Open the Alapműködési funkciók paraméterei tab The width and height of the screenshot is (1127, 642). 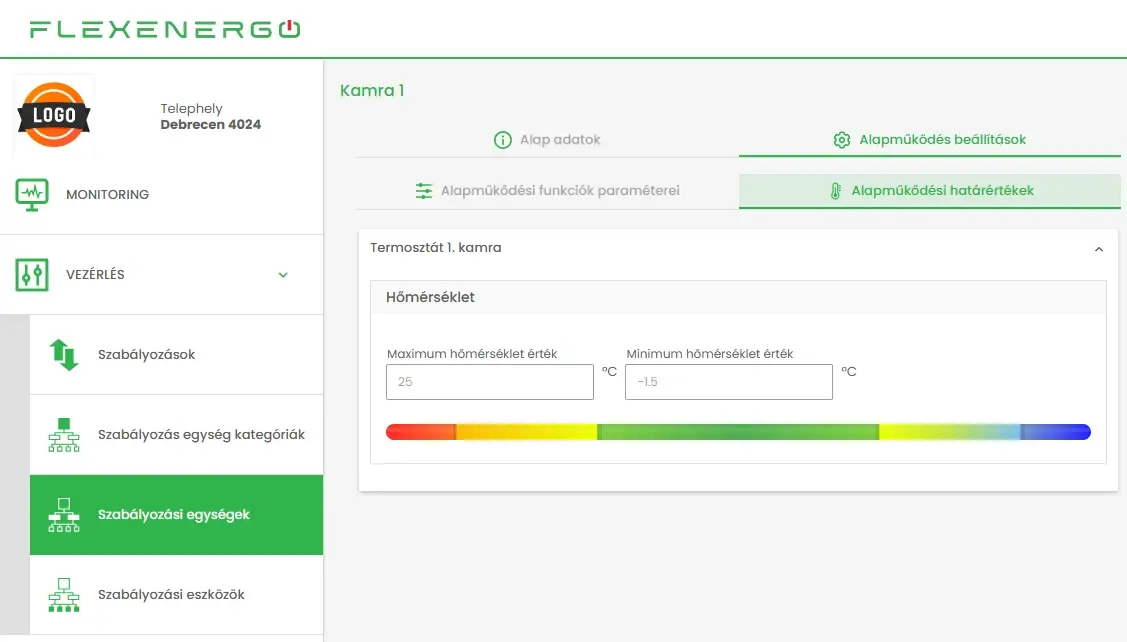[547, 191]
